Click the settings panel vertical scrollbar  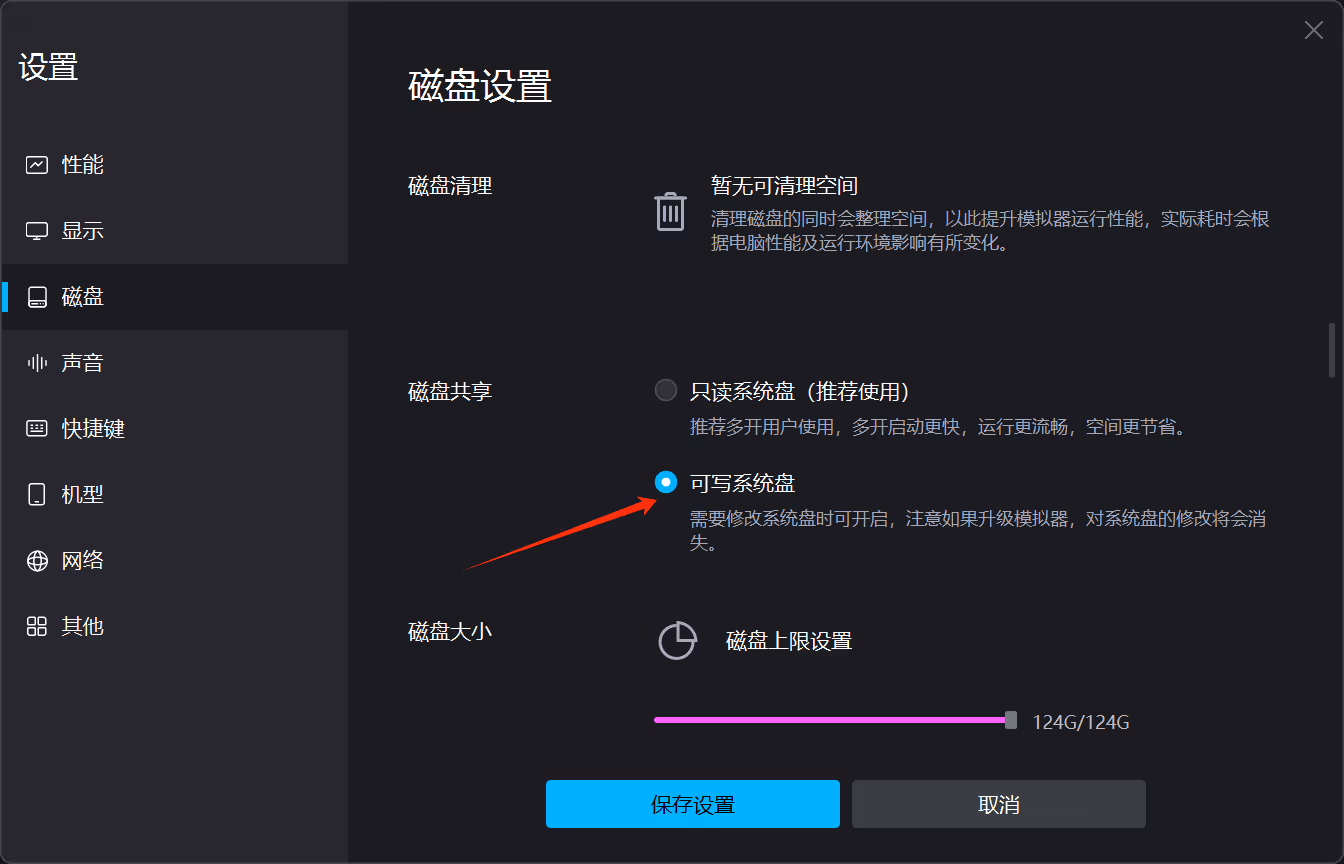tap(1331, 350)
